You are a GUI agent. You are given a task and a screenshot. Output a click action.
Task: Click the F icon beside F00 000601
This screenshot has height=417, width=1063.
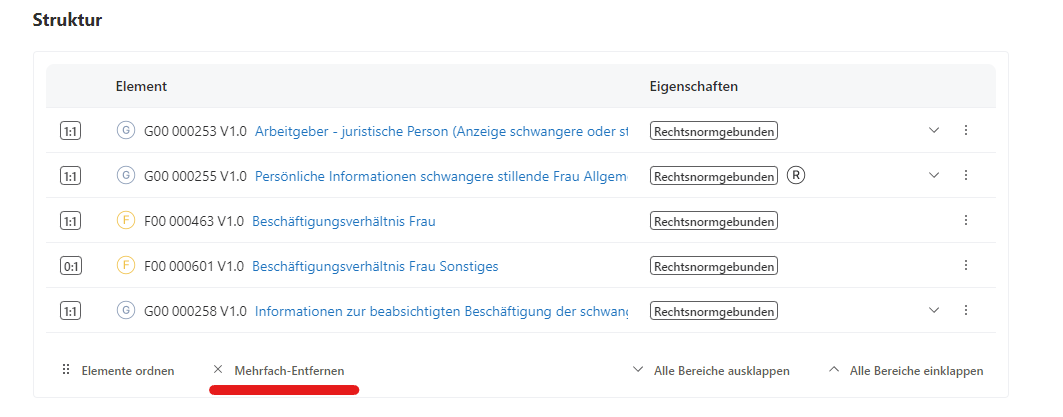pos(126,266)
